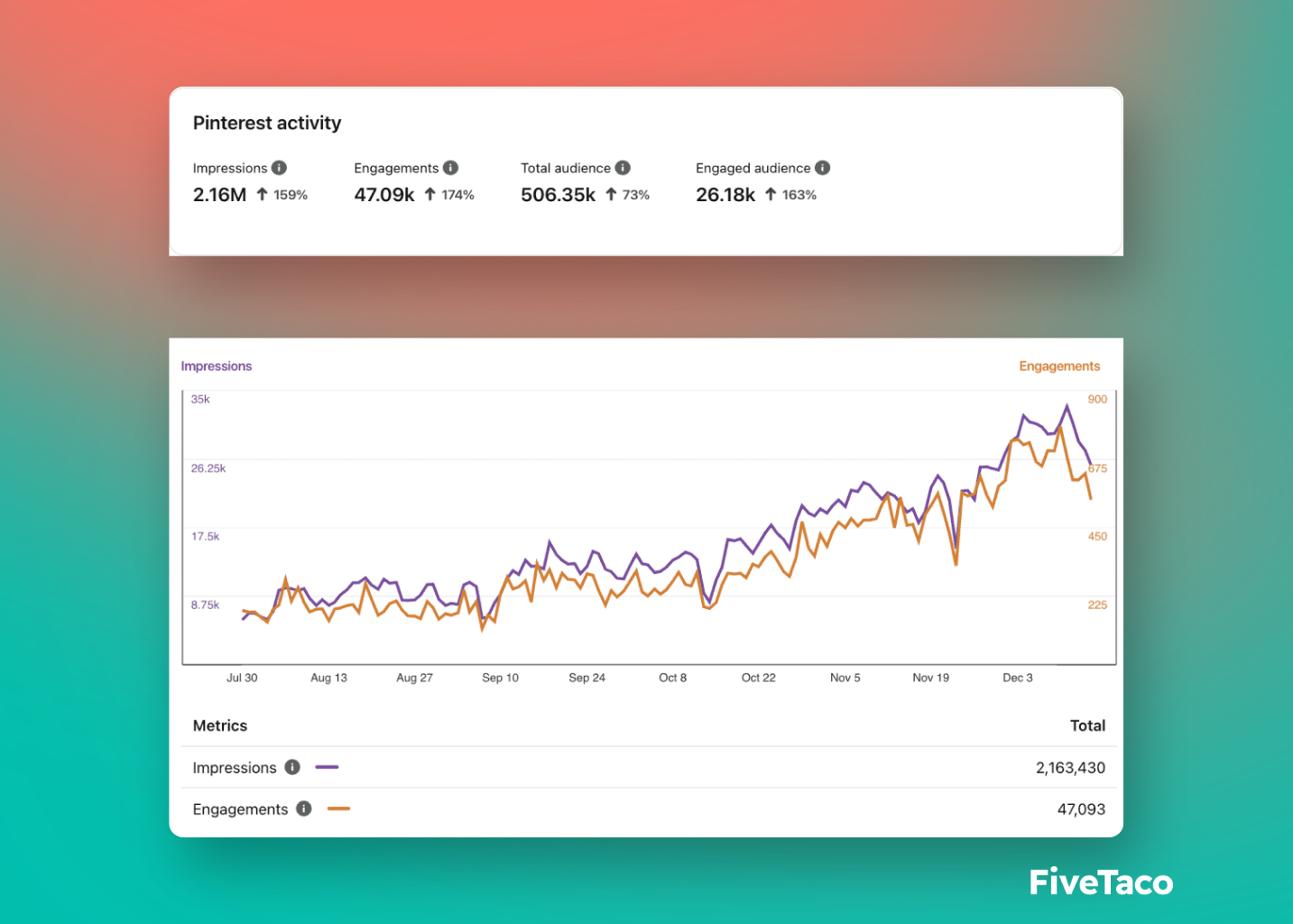Click the Engagements label in summary card
1293x924 pixels.
point(396,168)
